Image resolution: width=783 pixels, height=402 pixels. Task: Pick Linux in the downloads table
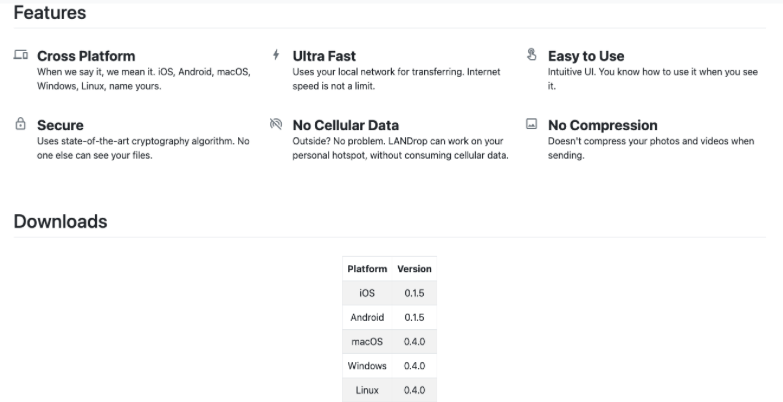click(367, 390)
